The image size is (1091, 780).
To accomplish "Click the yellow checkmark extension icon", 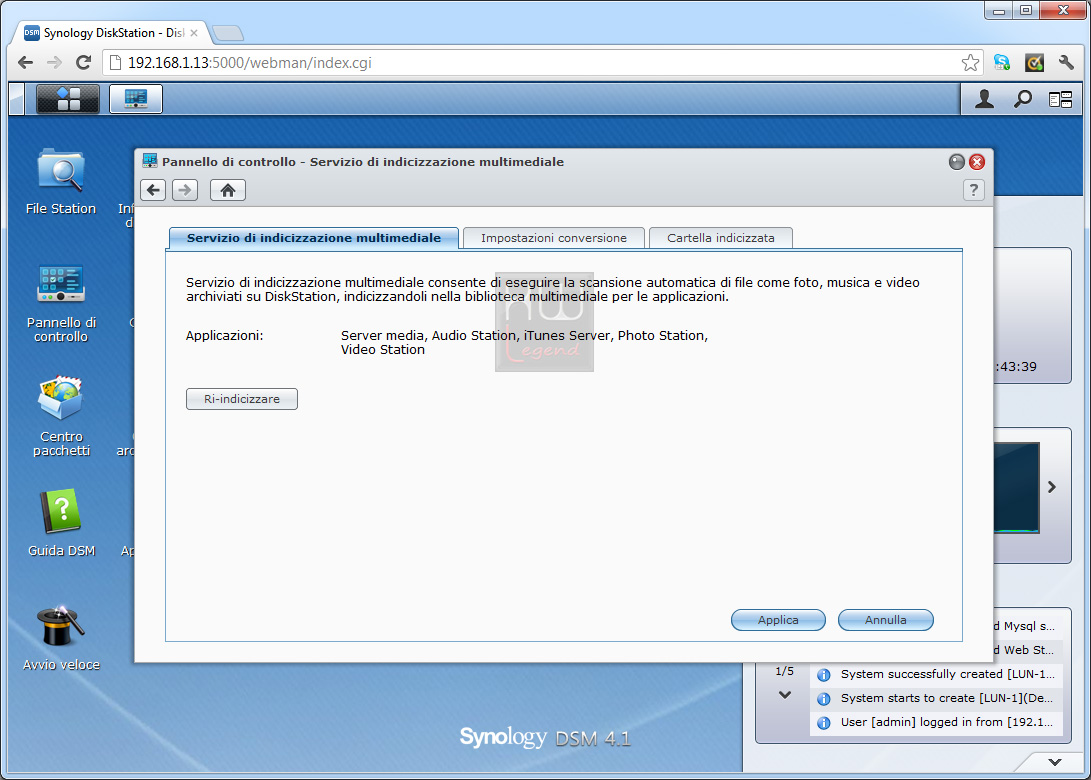I will pyautogui.click(x=1035, y=63).
